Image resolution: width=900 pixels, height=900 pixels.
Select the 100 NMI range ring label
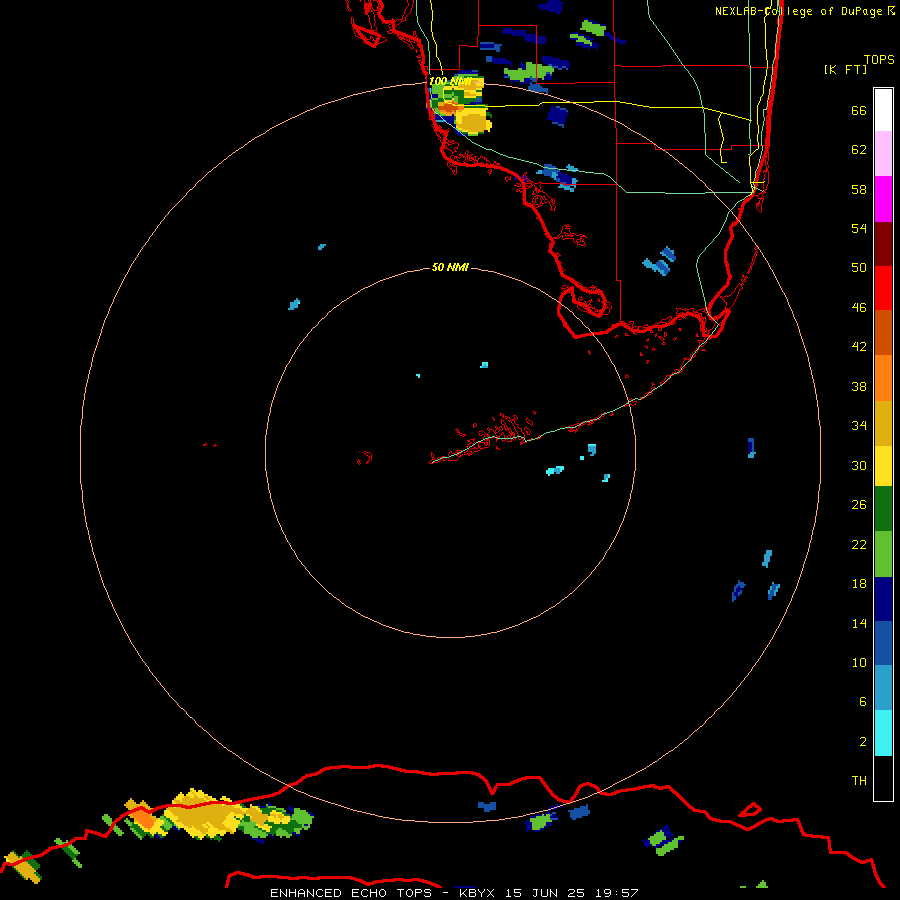[x=450, y=81]
